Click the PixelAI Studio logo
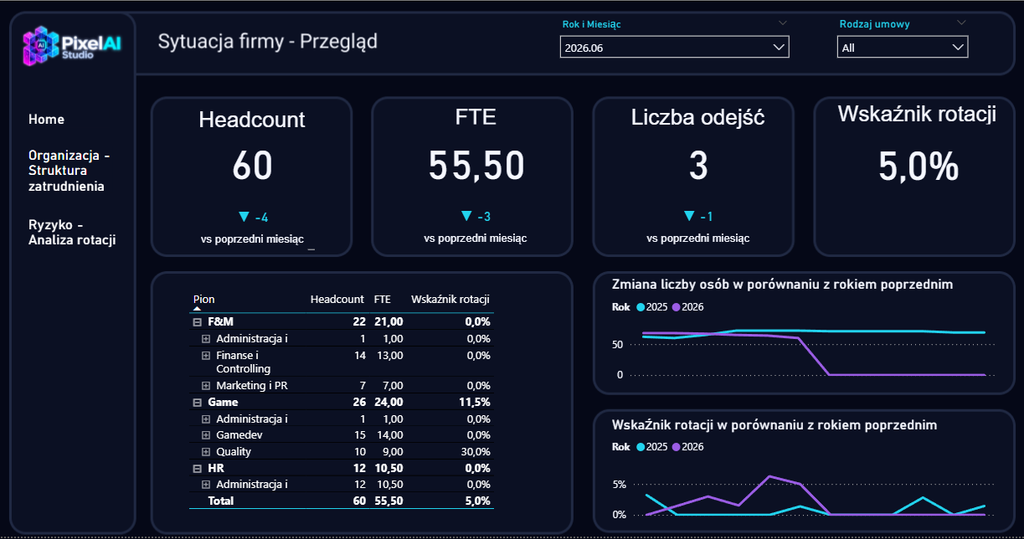 [72, 46]
